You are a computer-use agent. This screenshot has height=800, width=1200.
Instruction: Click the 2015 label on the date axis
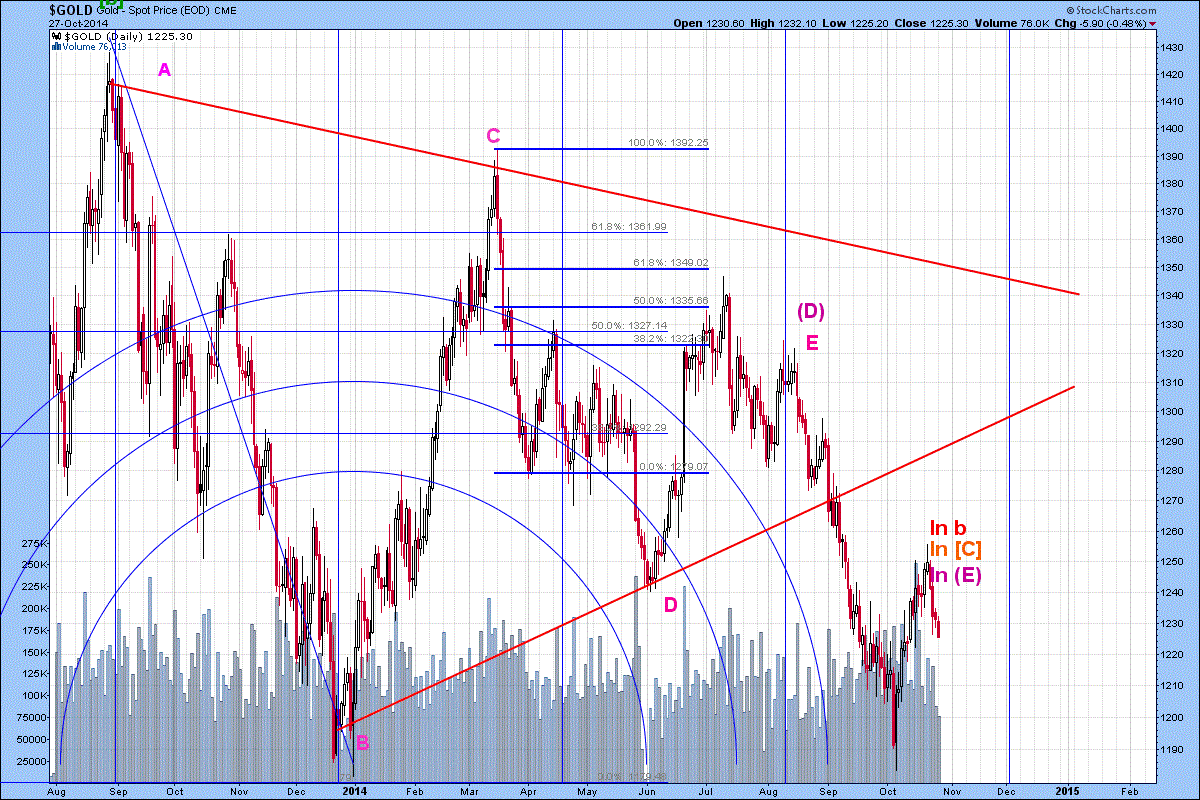[1068, 790]
